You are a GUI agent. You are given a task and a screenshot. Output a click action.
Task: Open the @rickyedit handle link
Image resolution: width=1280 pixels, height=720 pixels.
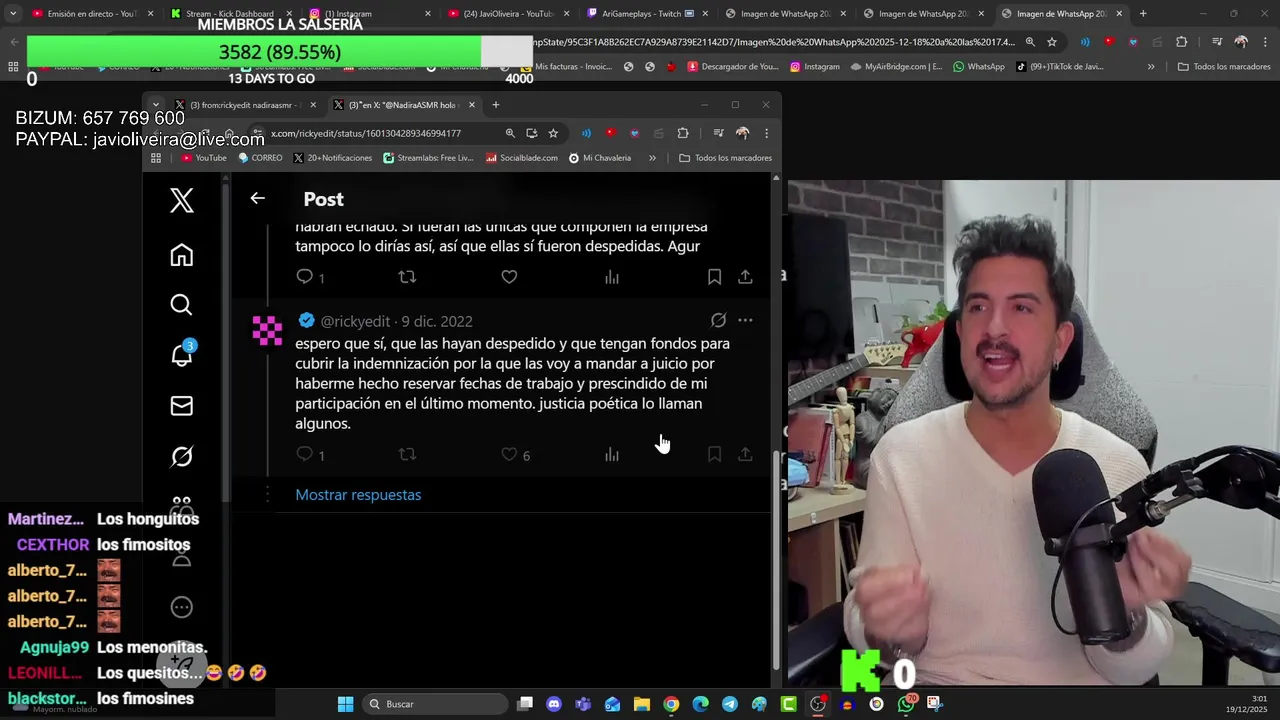click(355, 321)
